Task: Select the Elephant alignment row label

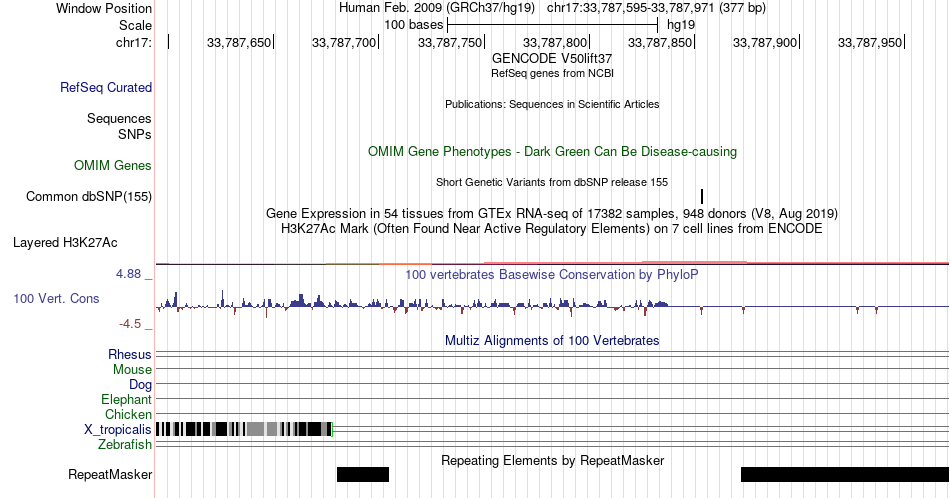Action: click(x=126, y=399)
